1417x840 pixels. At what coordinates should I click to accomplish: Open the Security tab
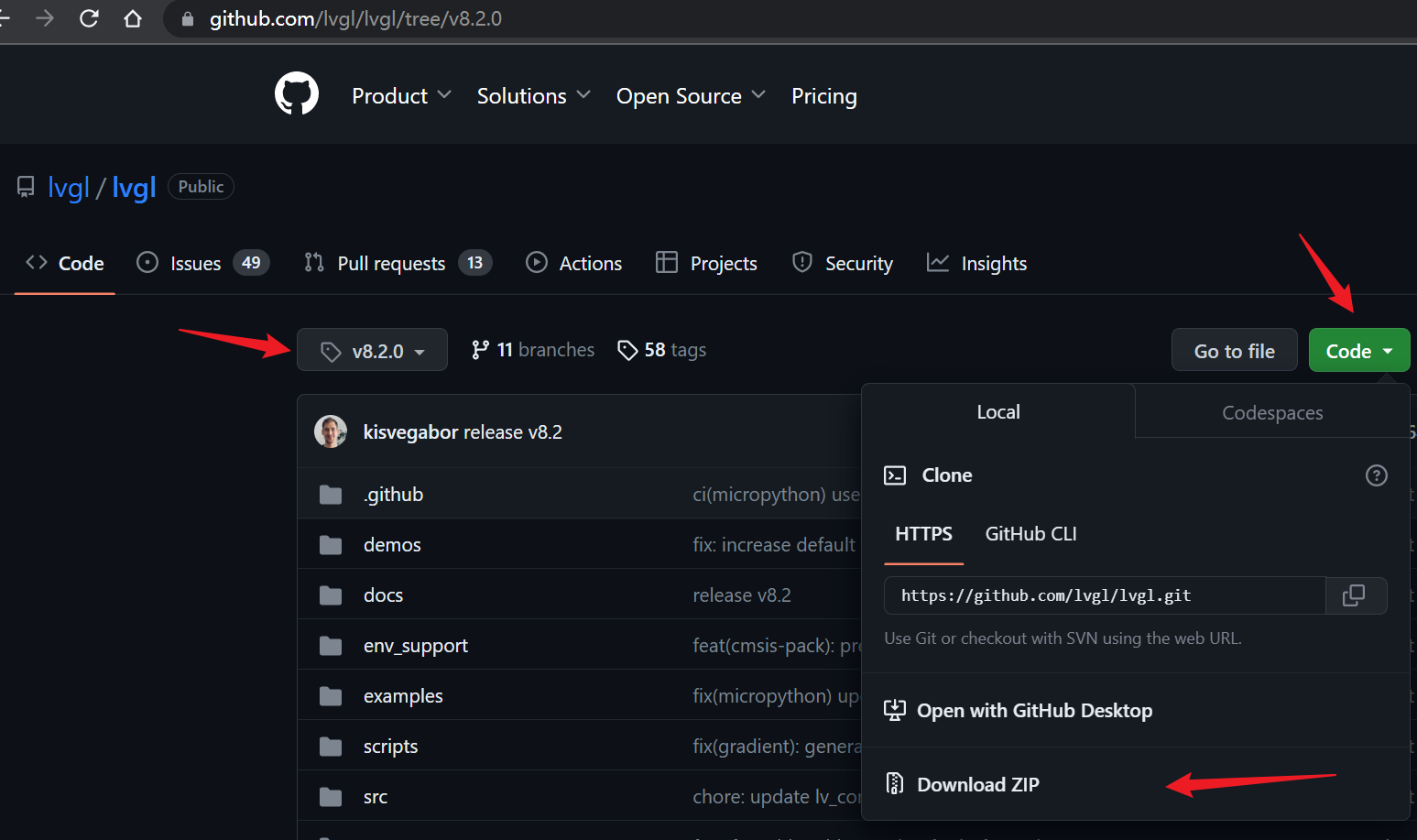tap(842, 264)
